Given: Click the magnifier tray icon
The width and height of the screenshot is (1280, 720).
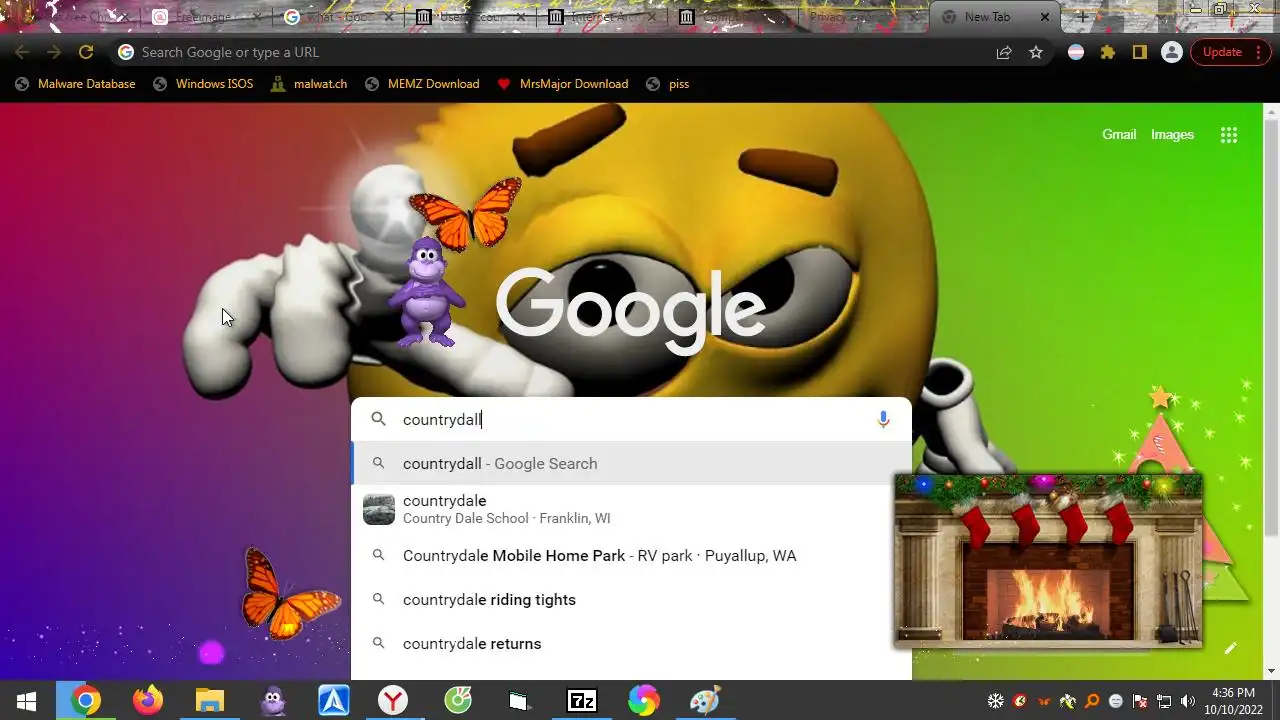Looking at the screenshot, I should pyautogui.click(x=1092, y=701).
